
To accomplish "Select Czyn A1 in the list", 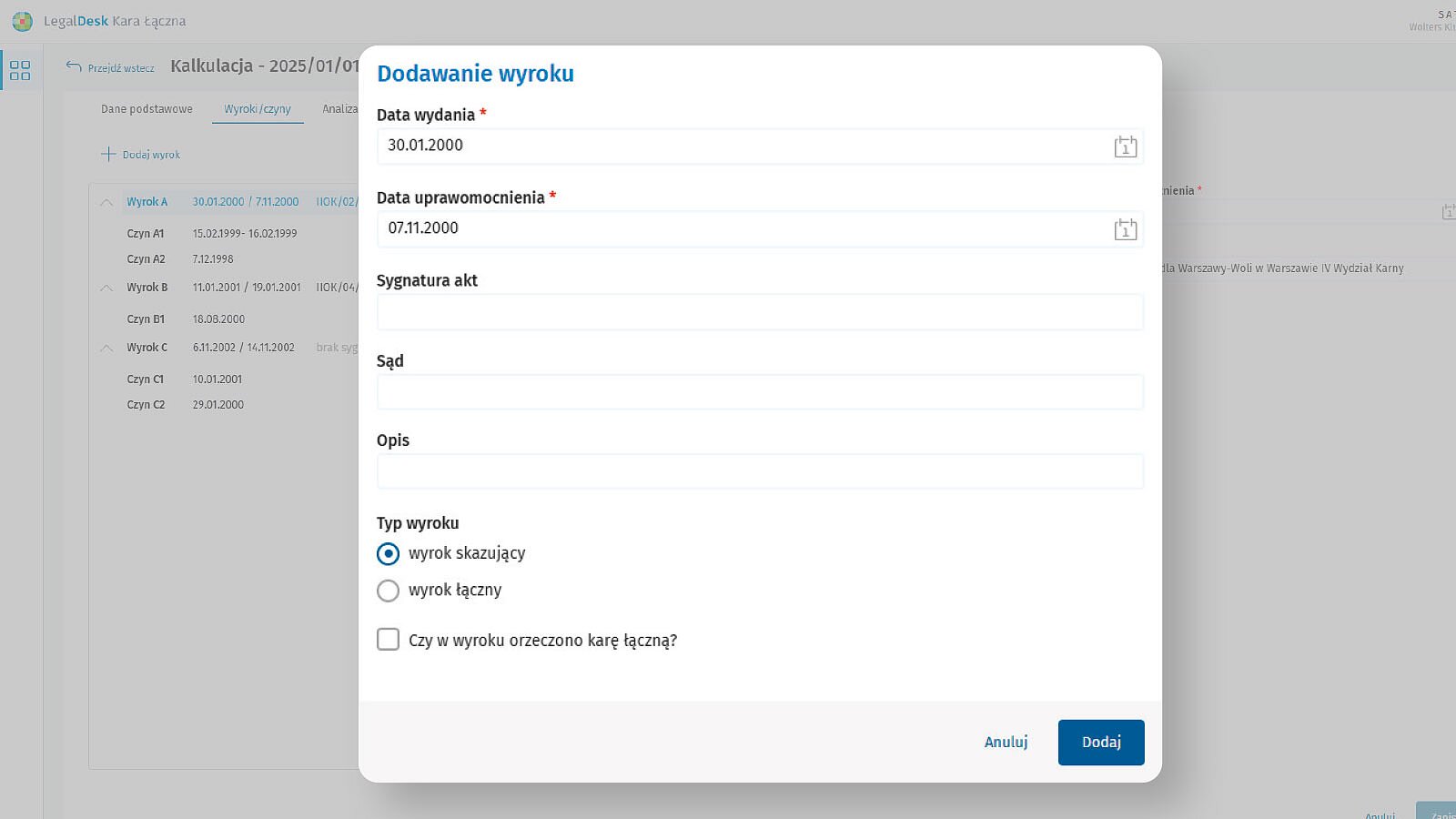I will [146, 234].
